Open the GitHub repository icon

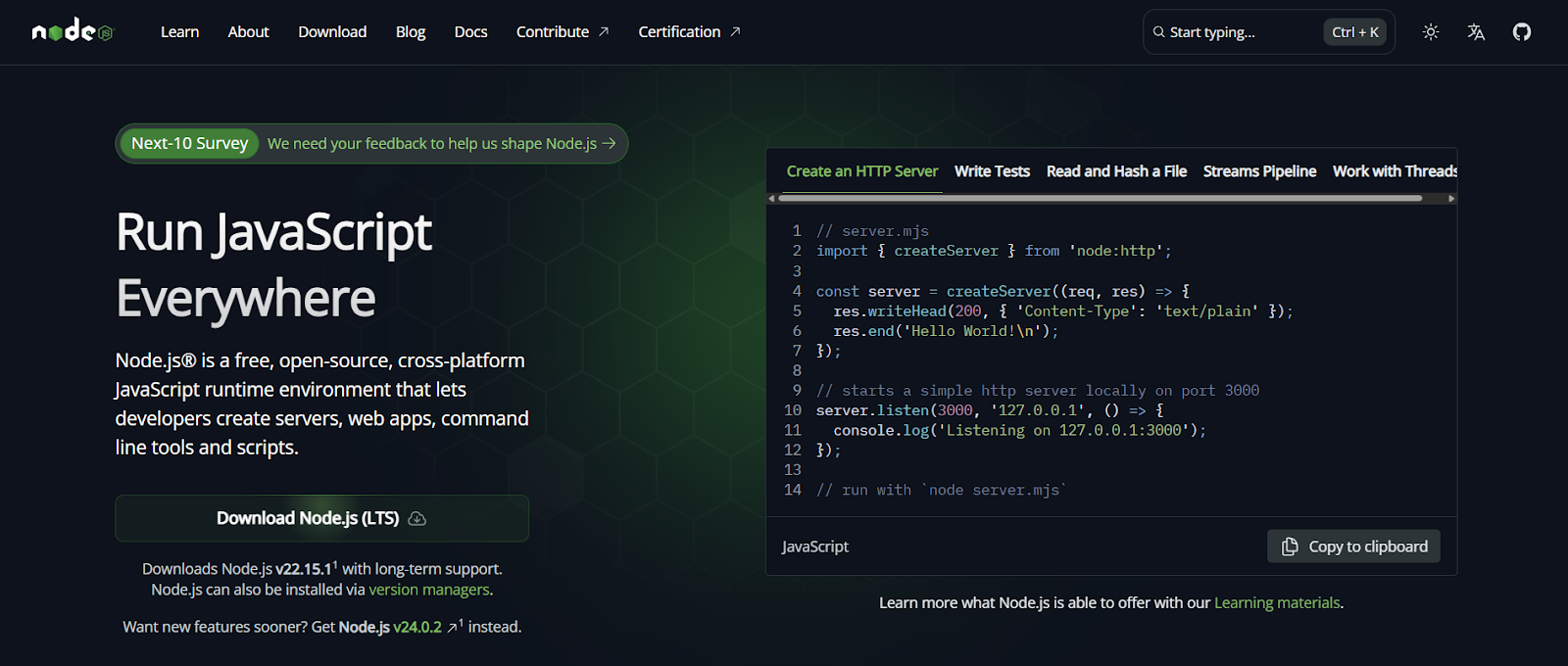tap(1521, 32)
